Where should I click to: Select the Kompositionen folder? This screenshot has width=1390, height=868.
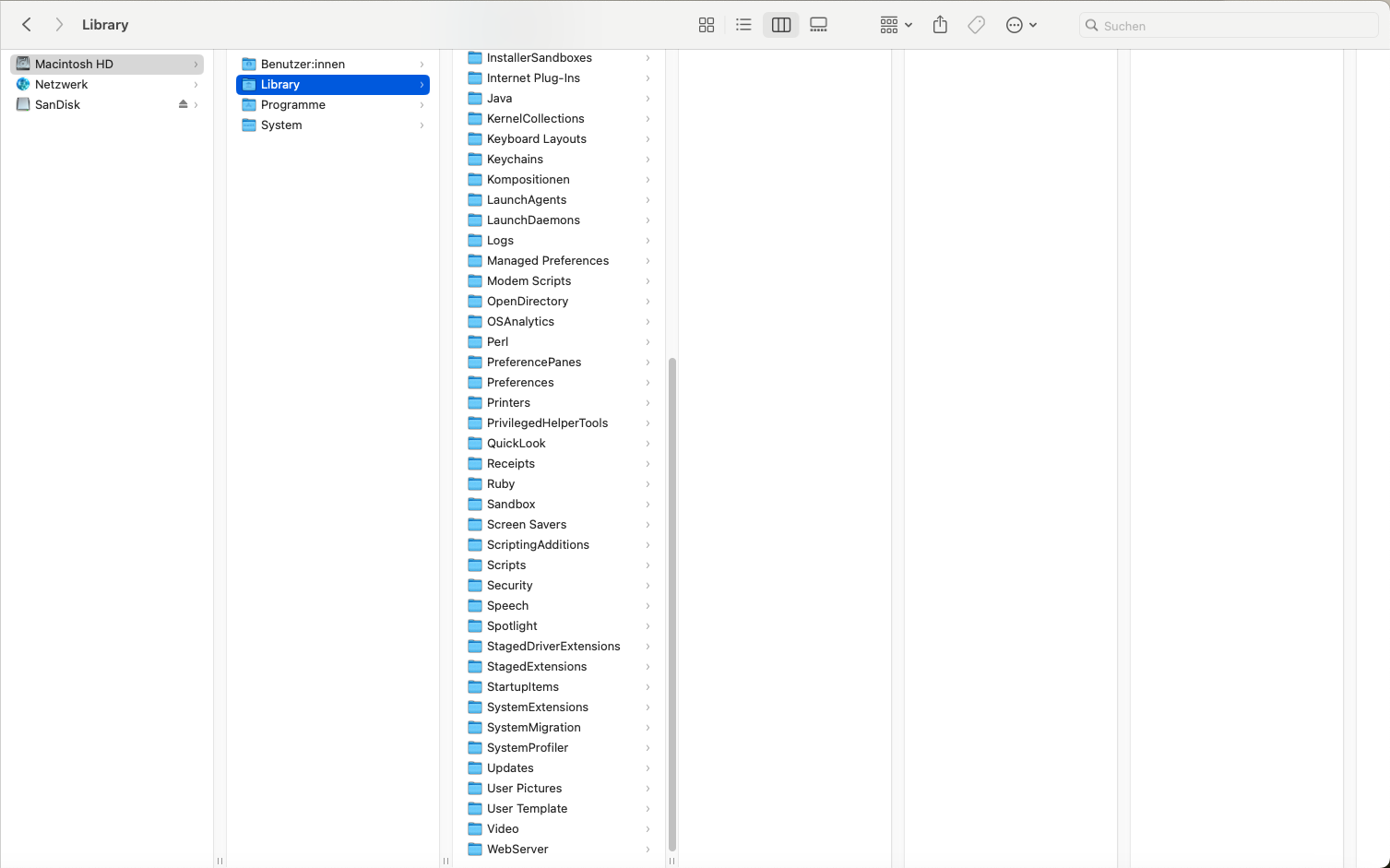(x=559, y=179)
